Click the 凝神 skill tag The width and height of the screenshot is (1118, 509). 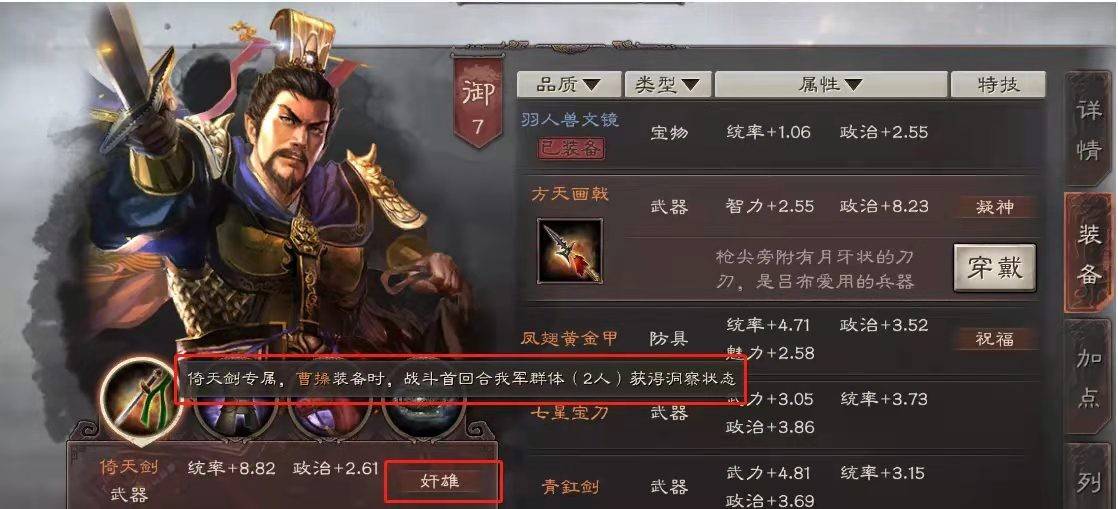click(995, 207)
